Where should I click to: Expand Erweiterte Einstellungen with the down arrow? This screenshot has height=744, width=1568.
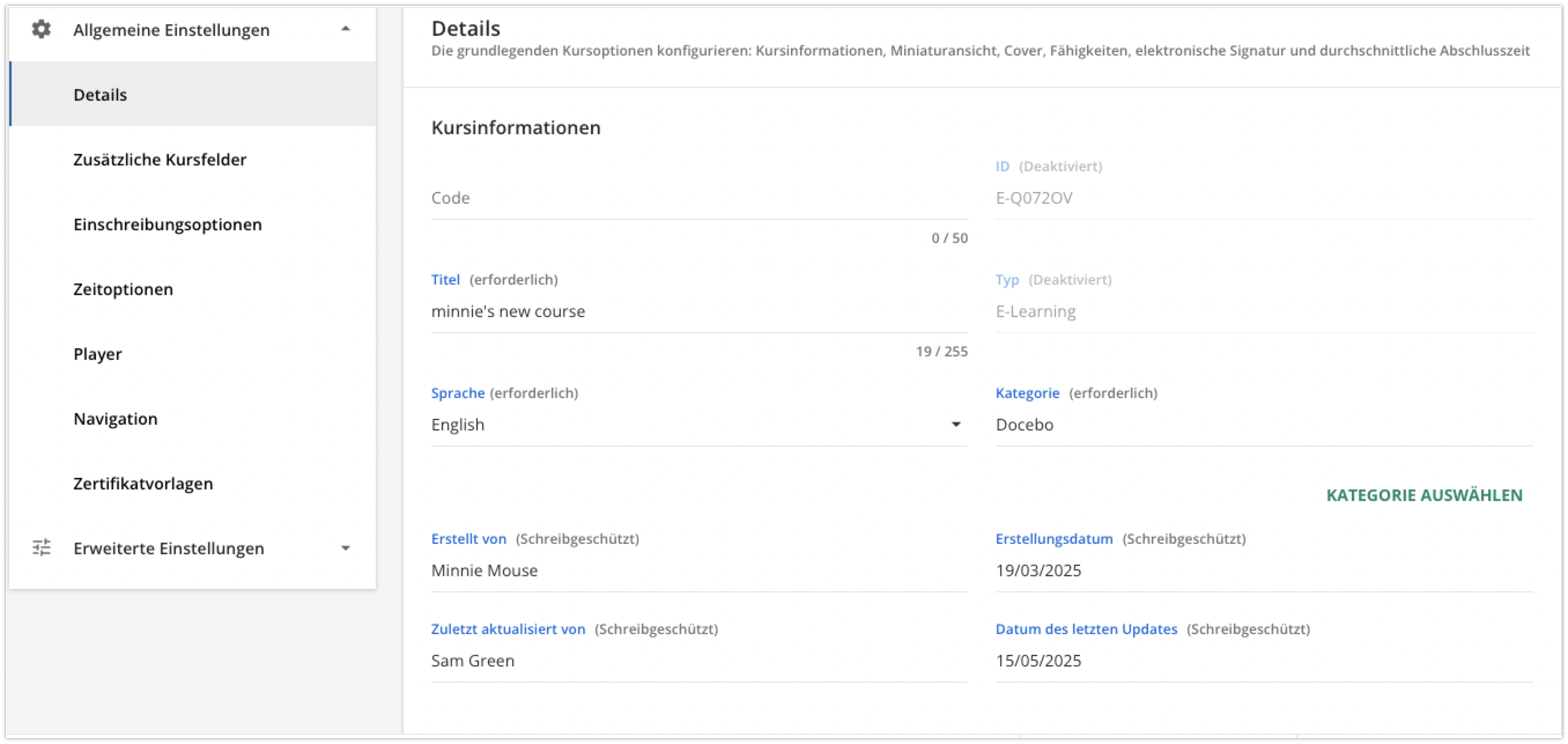click(346, 548)
